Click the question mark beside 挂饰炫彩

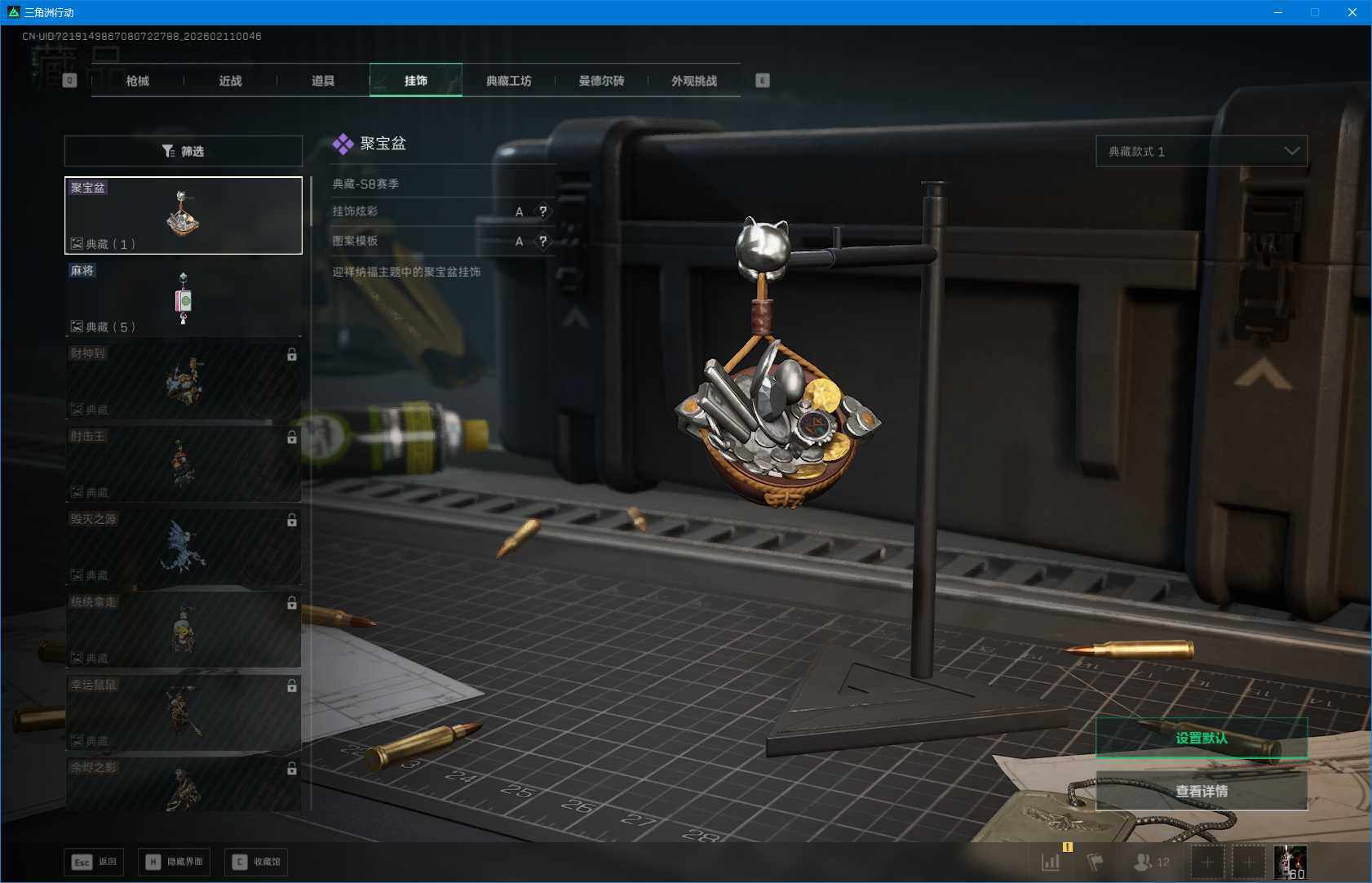[x=542, y=211]
